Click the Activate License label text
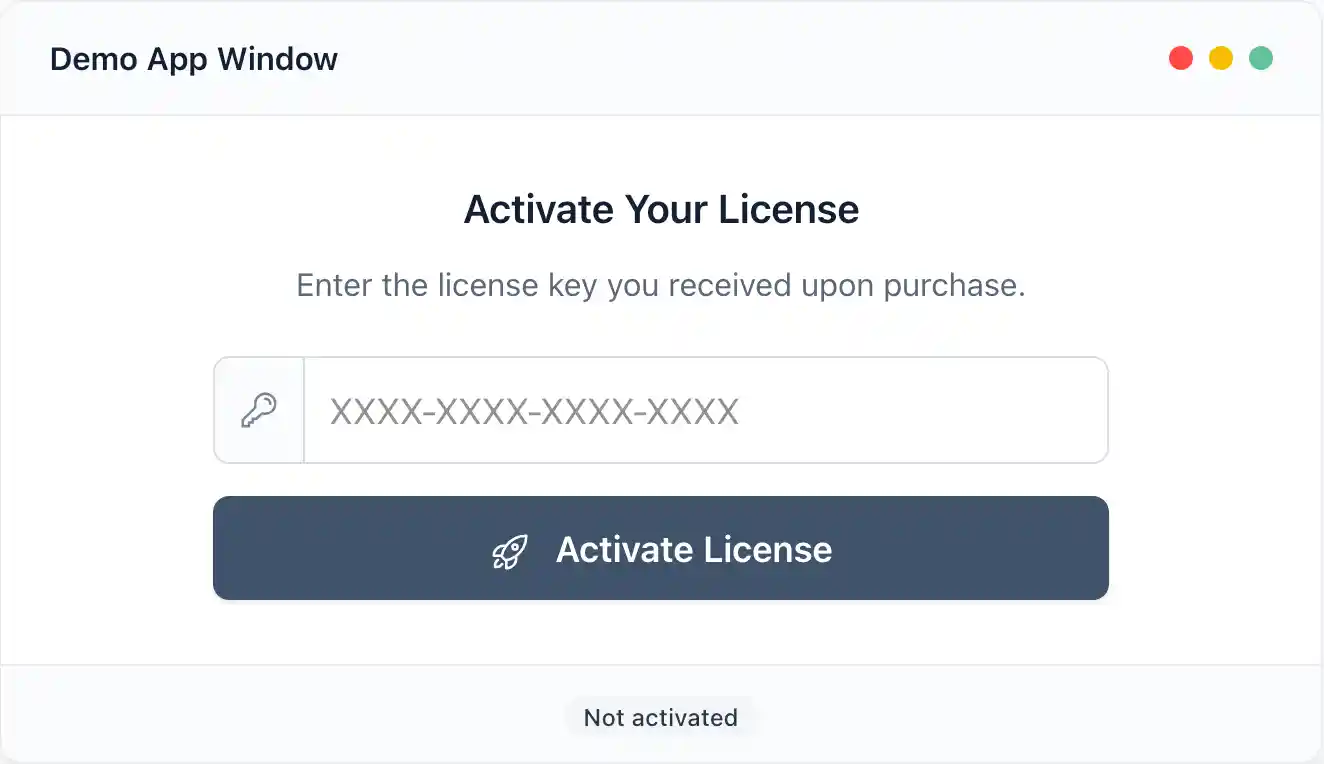 (x=694, y=549)
